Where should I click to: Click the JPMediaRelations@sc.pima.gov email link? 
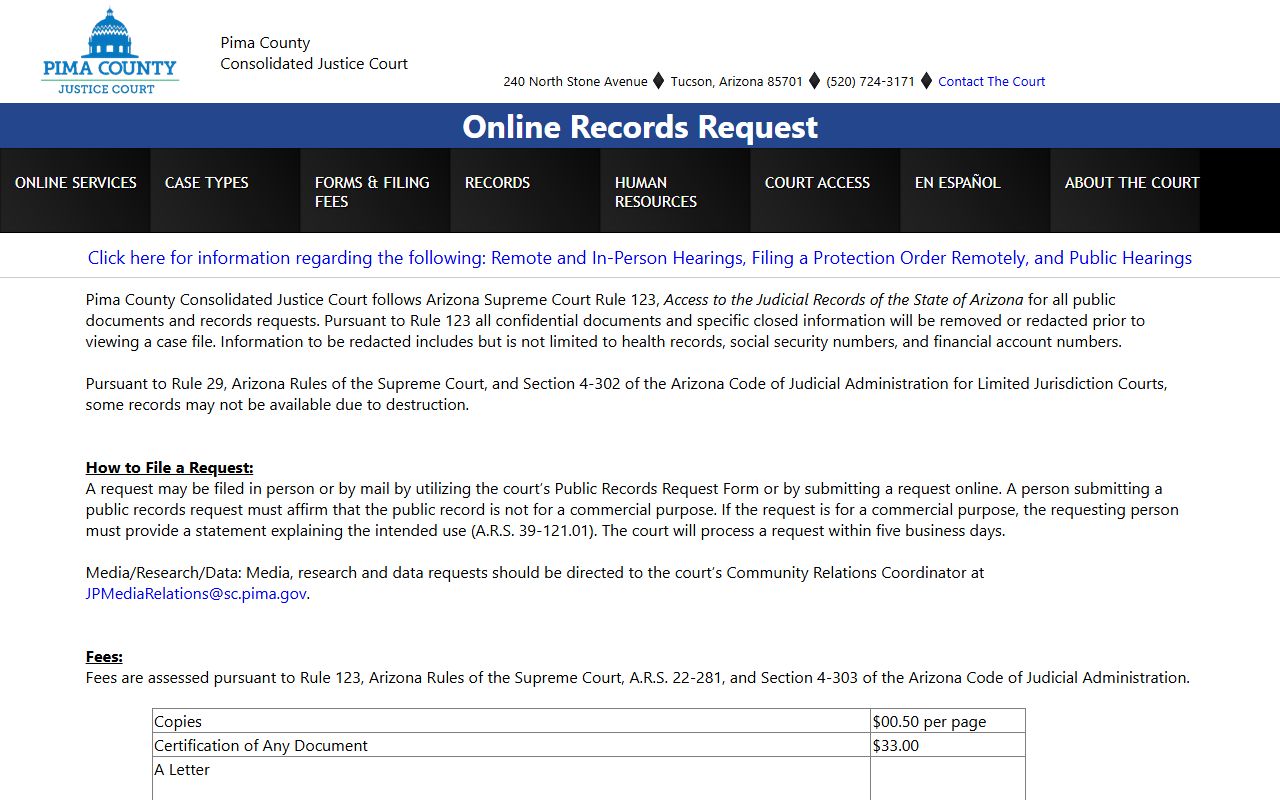tap(196, 594)
